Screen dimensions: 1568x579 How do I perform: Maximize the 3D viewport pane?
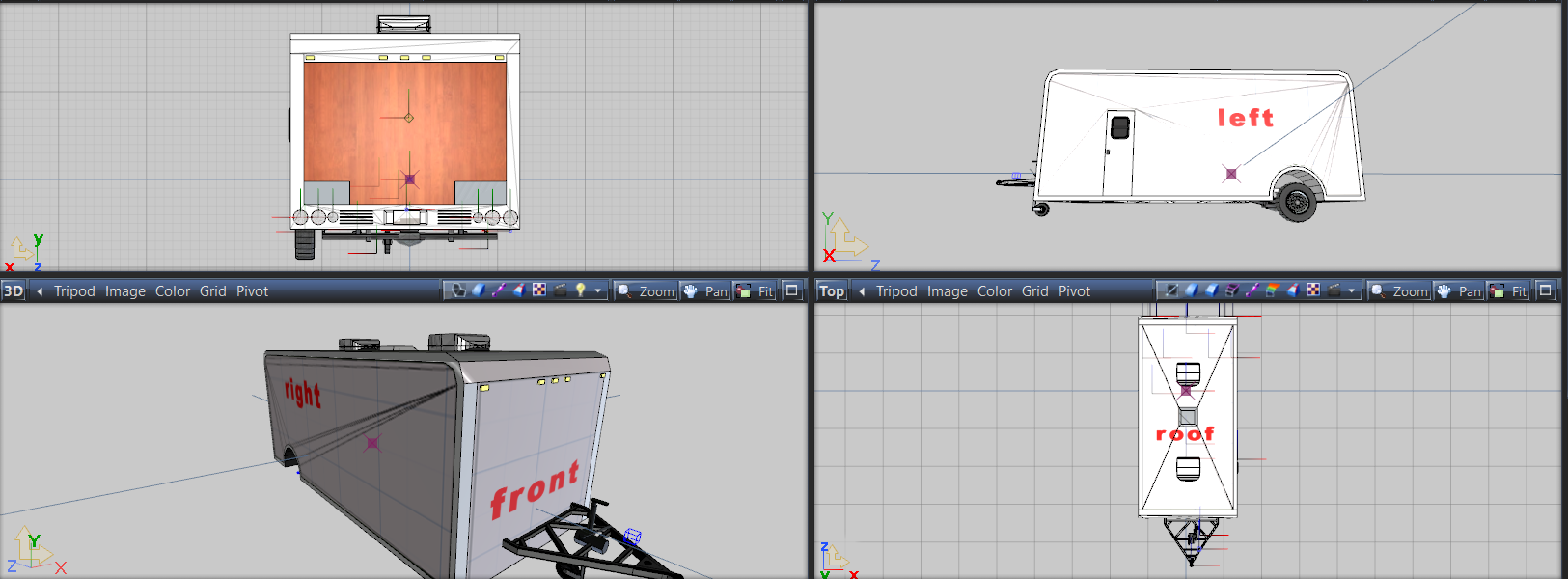click(x=792, y=290)
